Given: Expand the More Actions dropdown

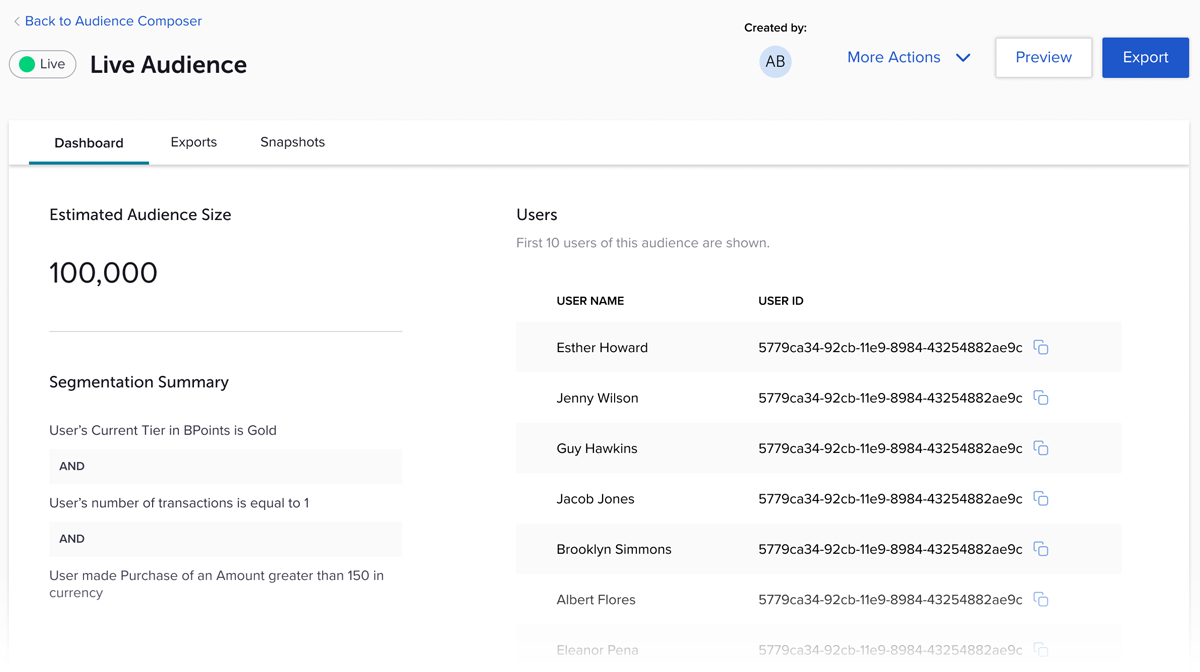Looking at the screenshot, I should pos(893,58).
